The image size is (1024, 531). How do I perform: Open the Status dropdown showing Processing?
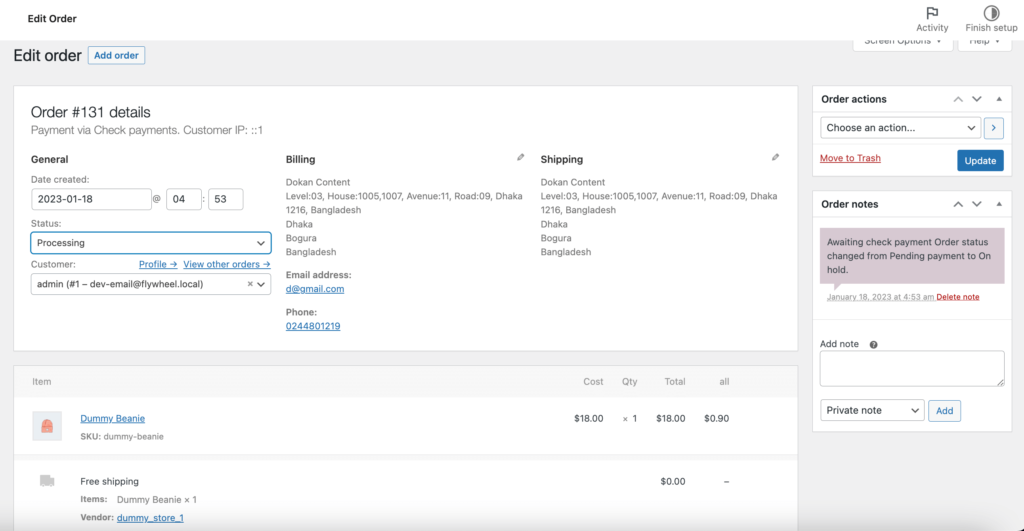(151, 243)
